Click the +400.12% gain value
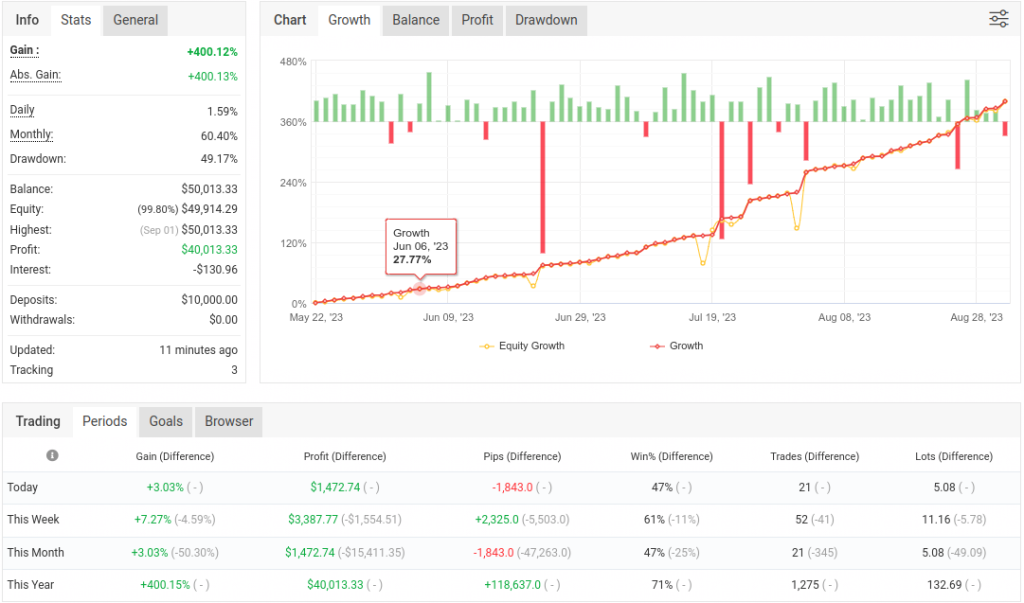The height and width of the screenshot is (603, 1024). pyautogui.click(x=212, y=52)
